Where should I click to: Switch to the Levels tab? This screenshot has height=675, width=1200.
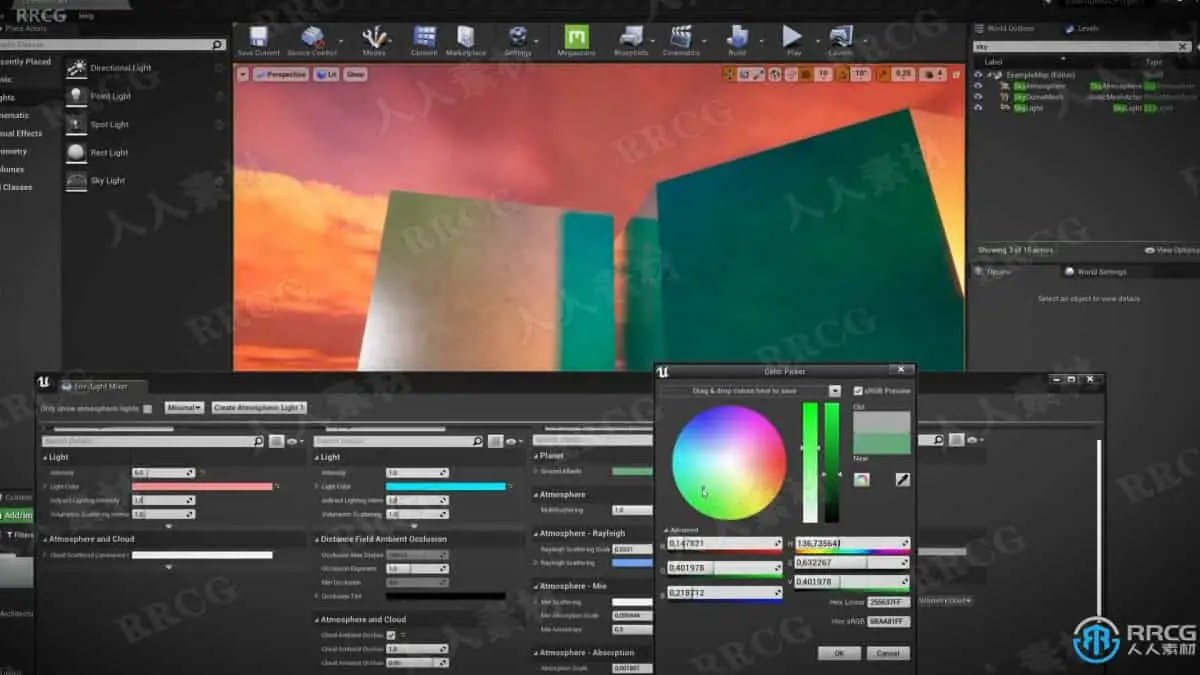pos(1084,29)
